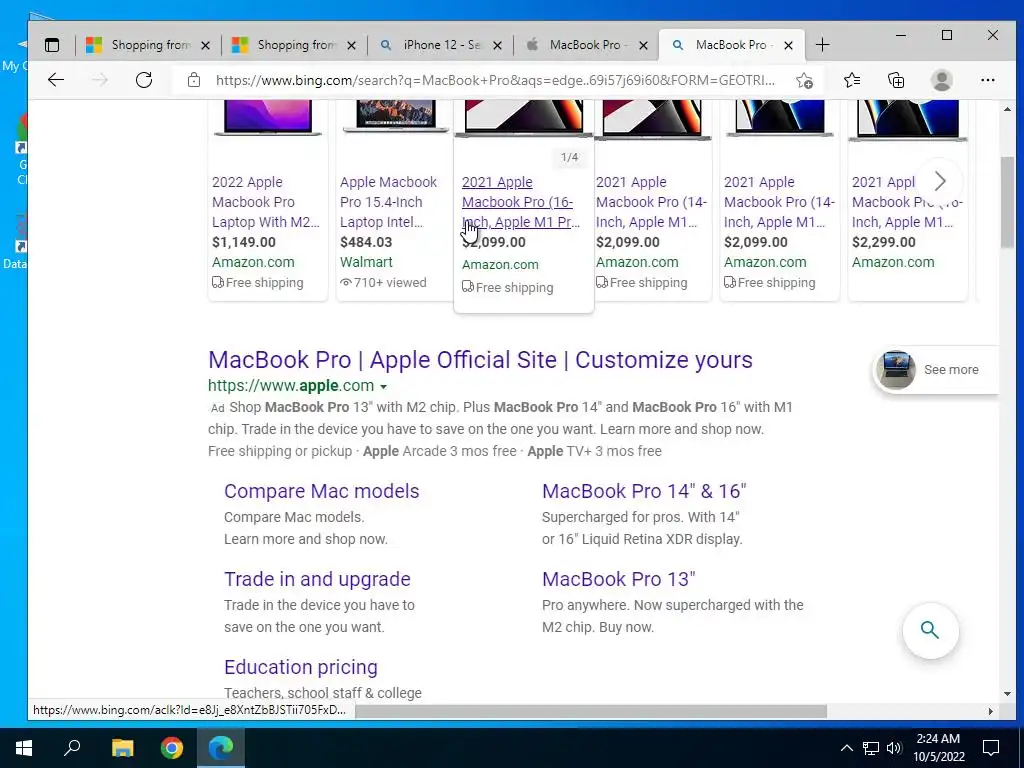This screenshot has height=768, width=1024.
Task: Click the 1/4 image counter badge
Action: [569, 157]
